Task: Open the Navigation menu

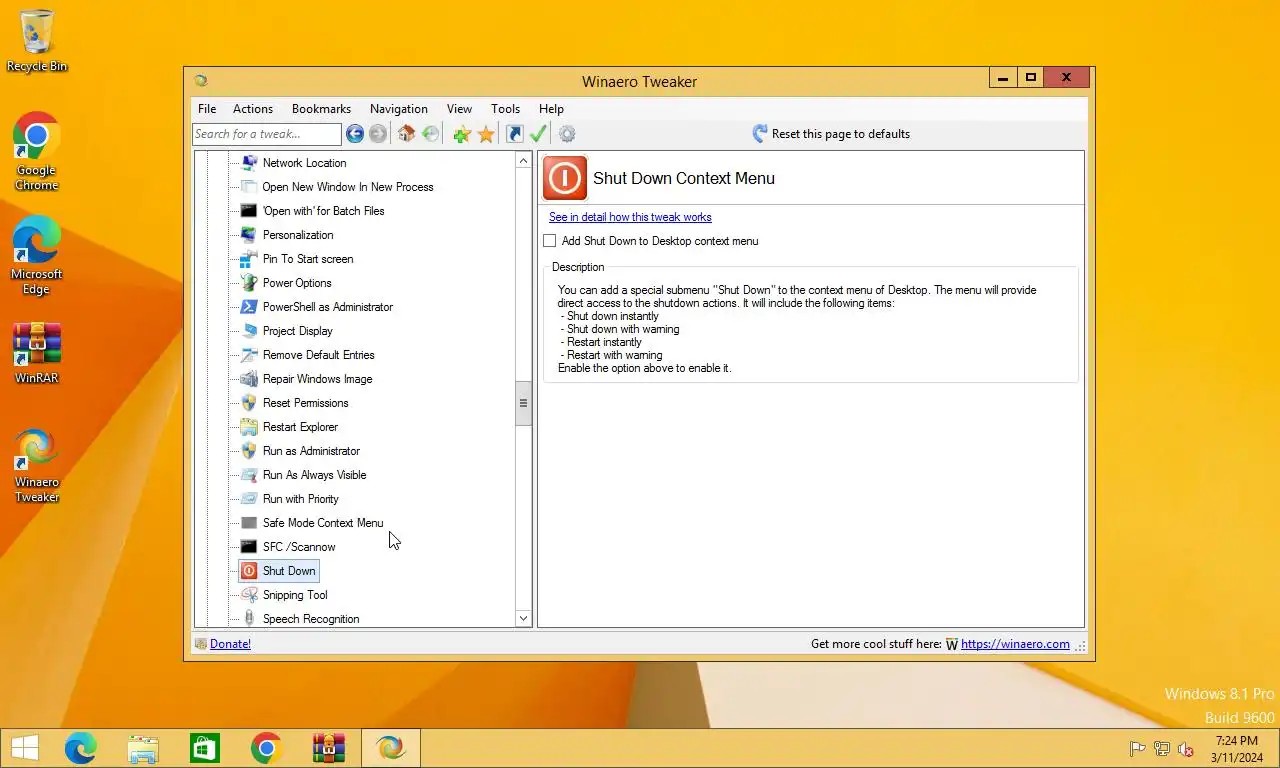Action: [399, 109]
